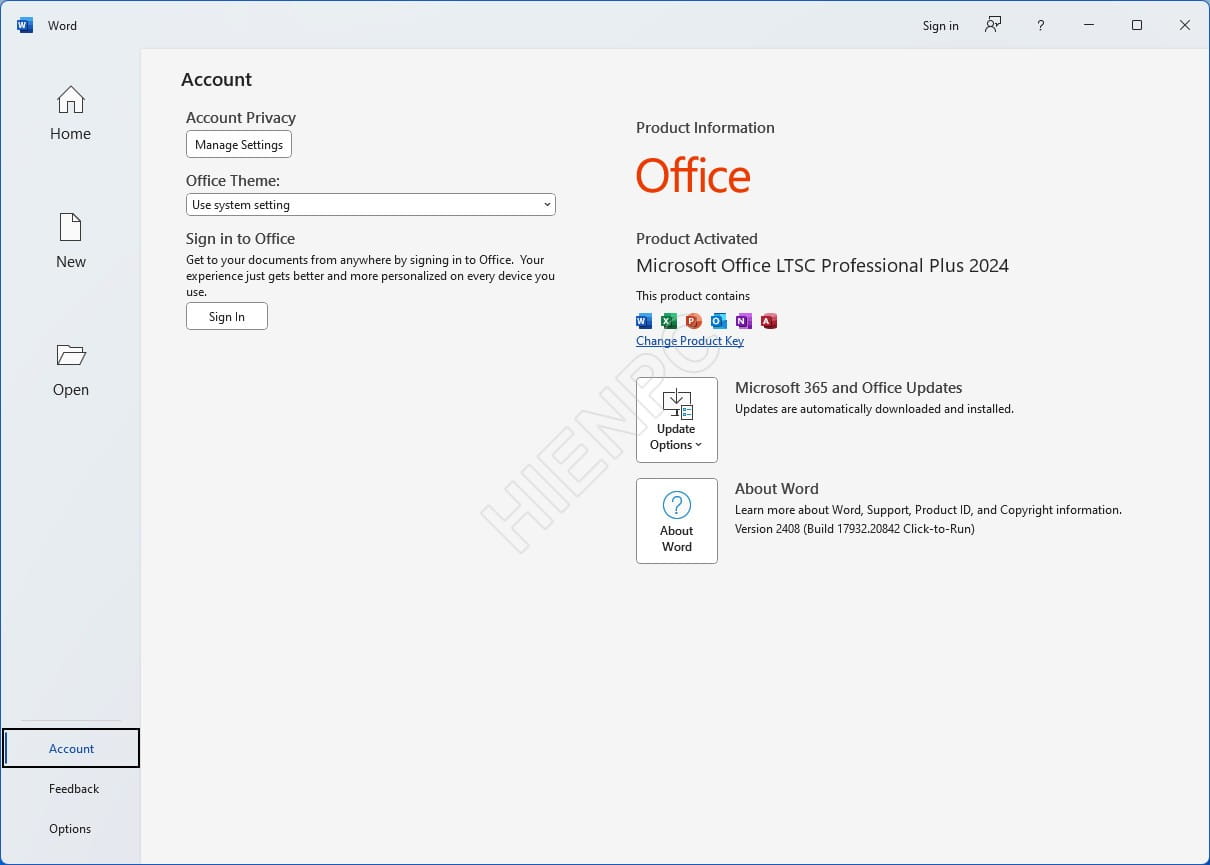Expand the Office Theme dropdown
This screenshot has height=865, width=1210.
[x=370, y=205]
